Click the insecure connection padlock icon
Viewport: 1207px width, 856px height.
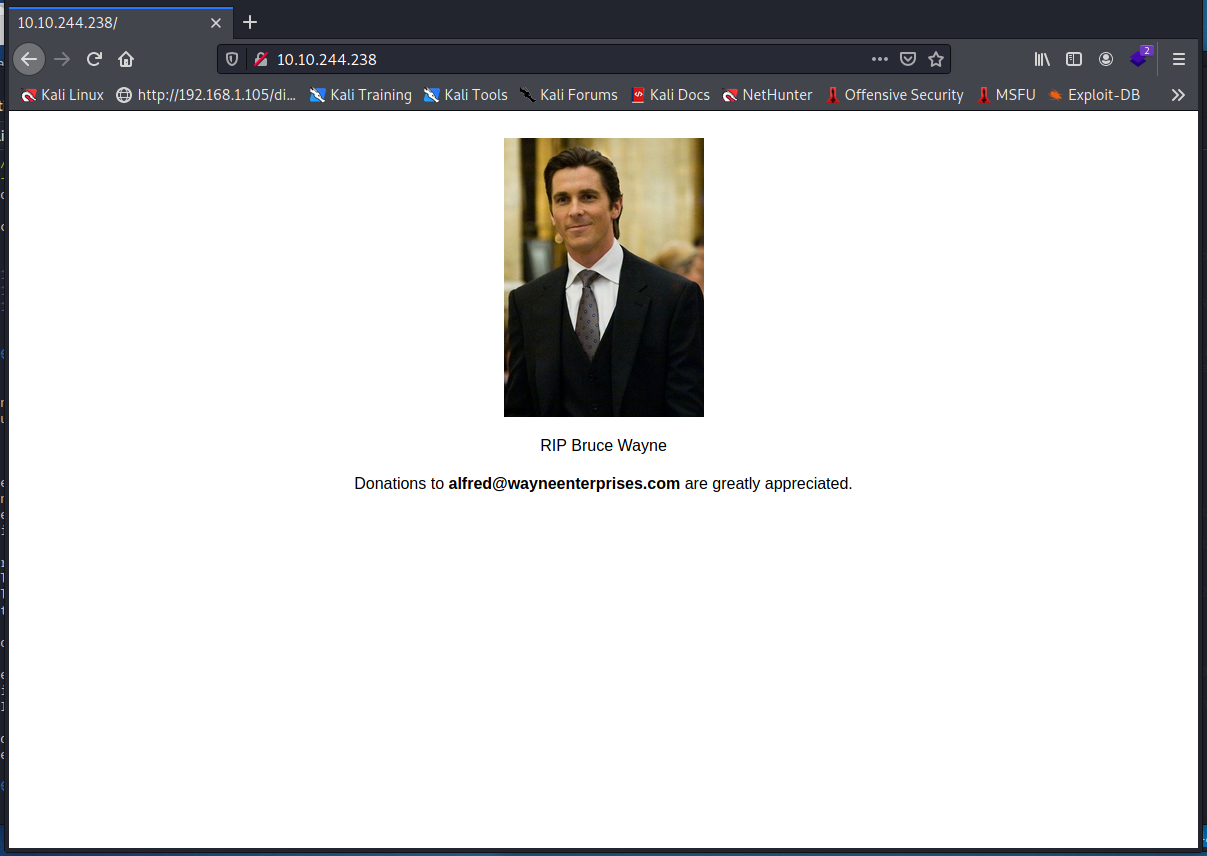click(x=260, y=59)
